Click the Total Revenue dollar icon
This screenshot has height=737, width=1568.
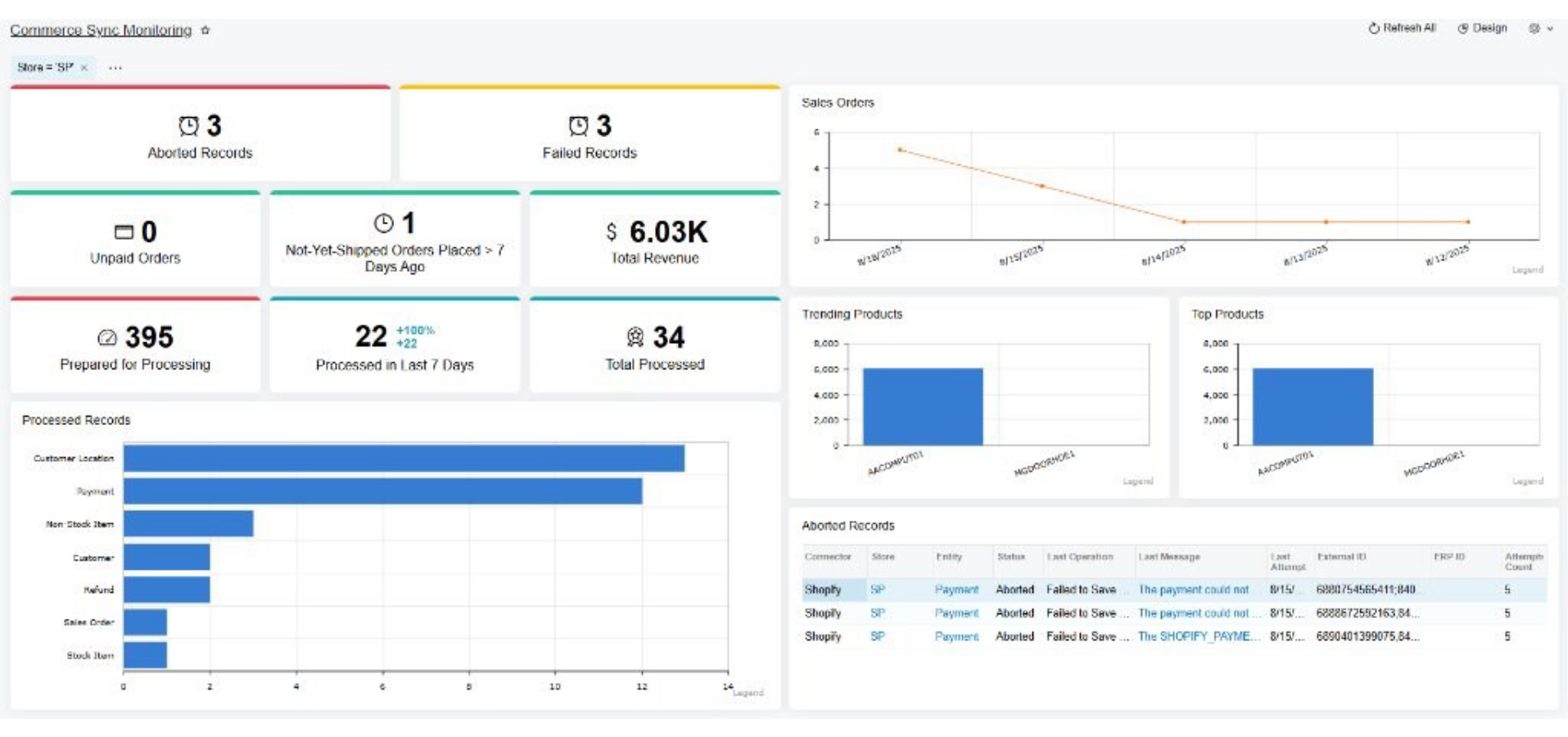click(x=612, y=233)
